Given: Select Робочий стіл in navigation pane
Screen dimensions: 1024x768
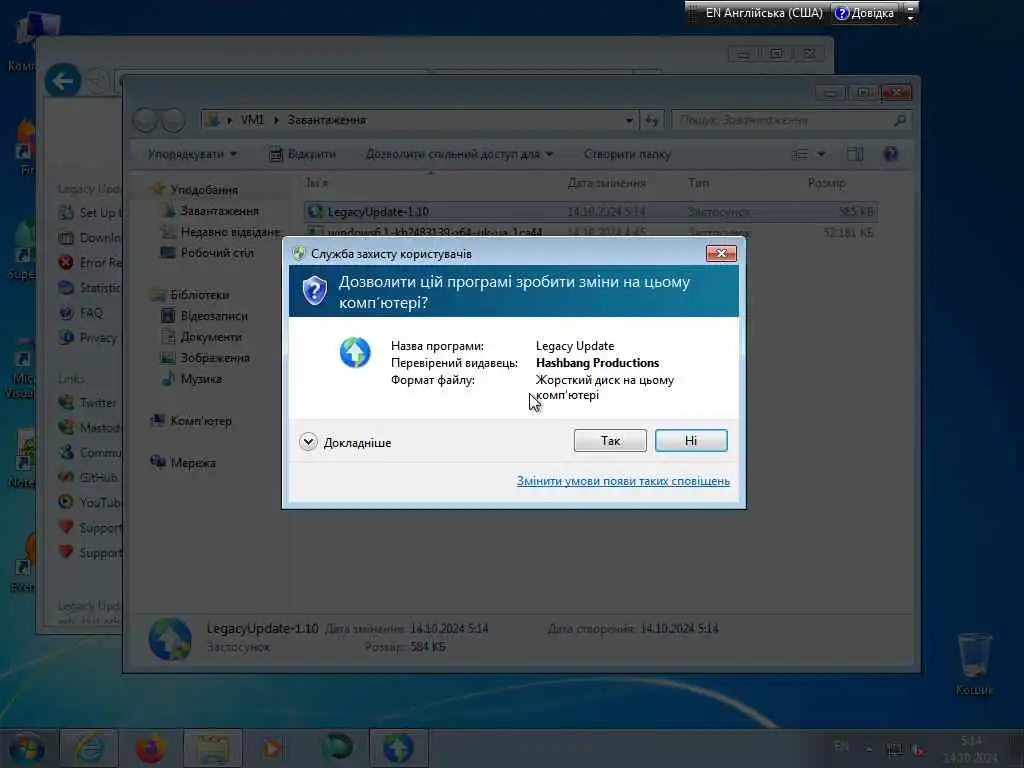Looking at the screenshot, I should [x=217, y=253].
